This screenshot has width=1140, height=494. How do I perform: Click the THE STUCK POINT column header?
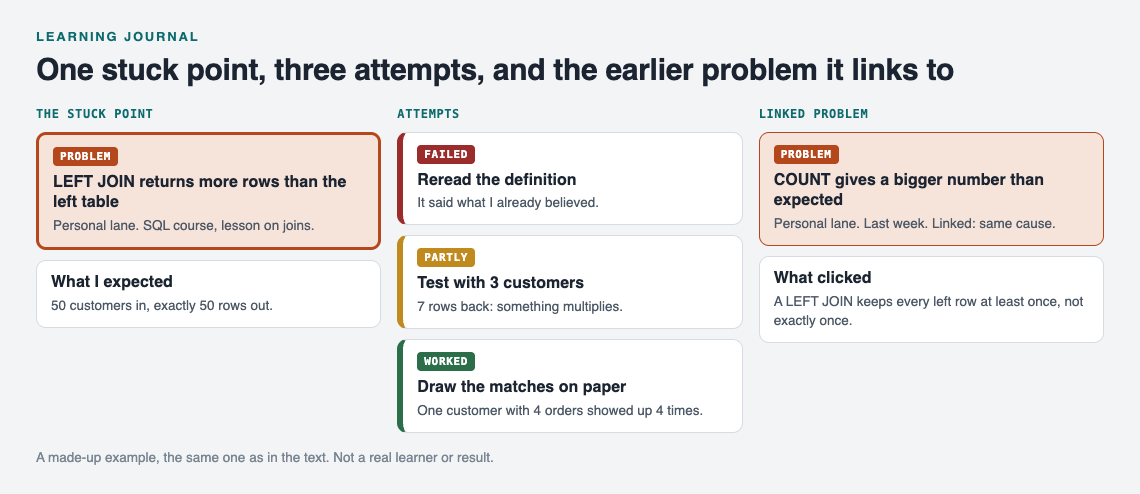[95, 113]
